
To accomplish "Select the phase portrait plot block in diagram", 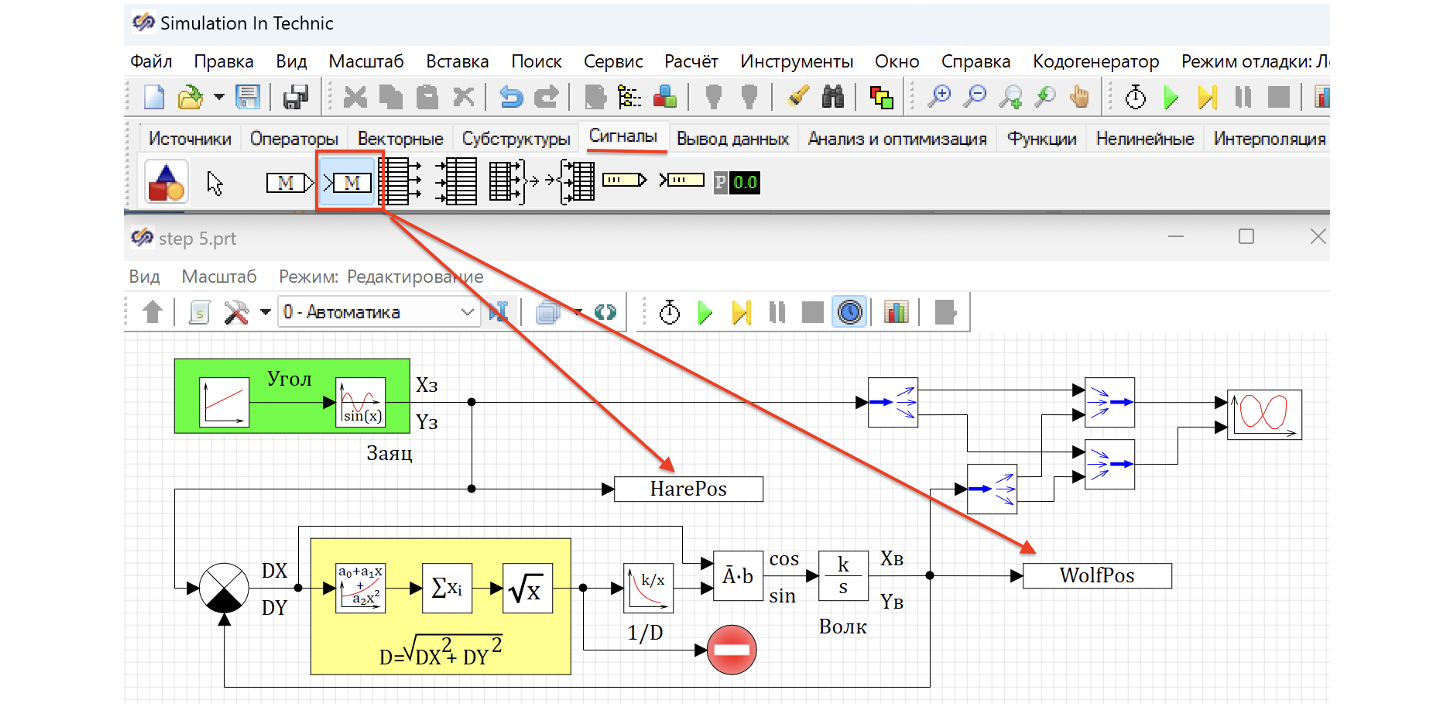I will pyautogui.click(x=1265, y=414).
